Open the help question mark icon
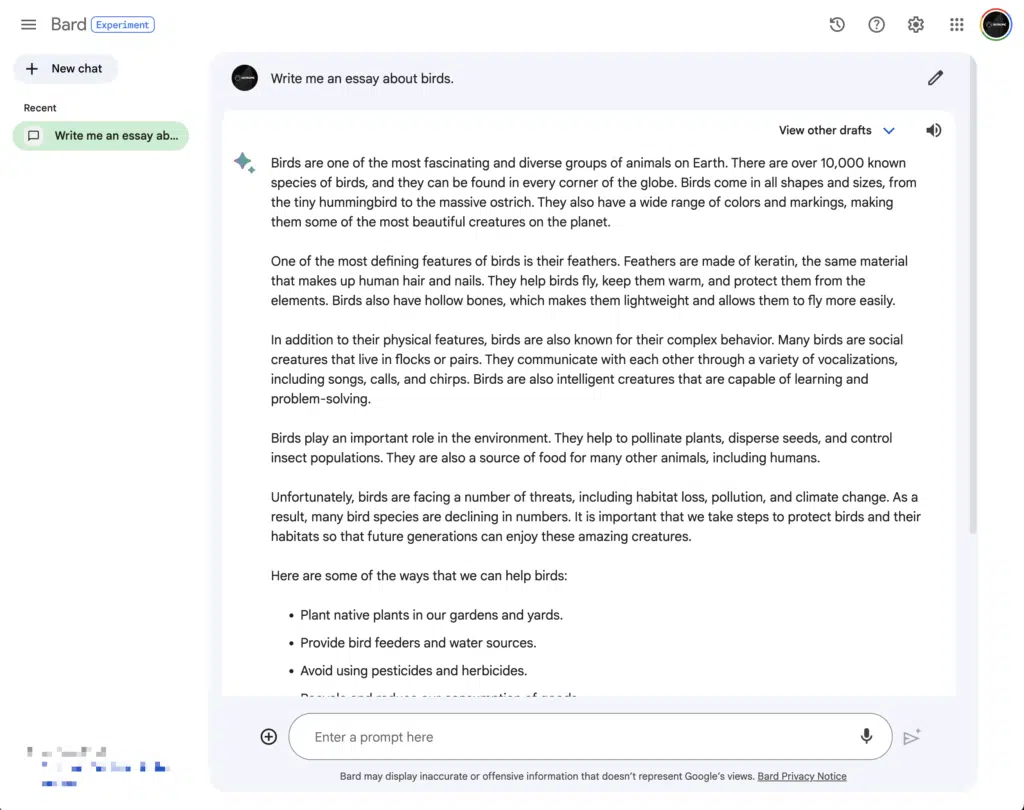This screenshot has height=810, width=1024. (876, 25)
